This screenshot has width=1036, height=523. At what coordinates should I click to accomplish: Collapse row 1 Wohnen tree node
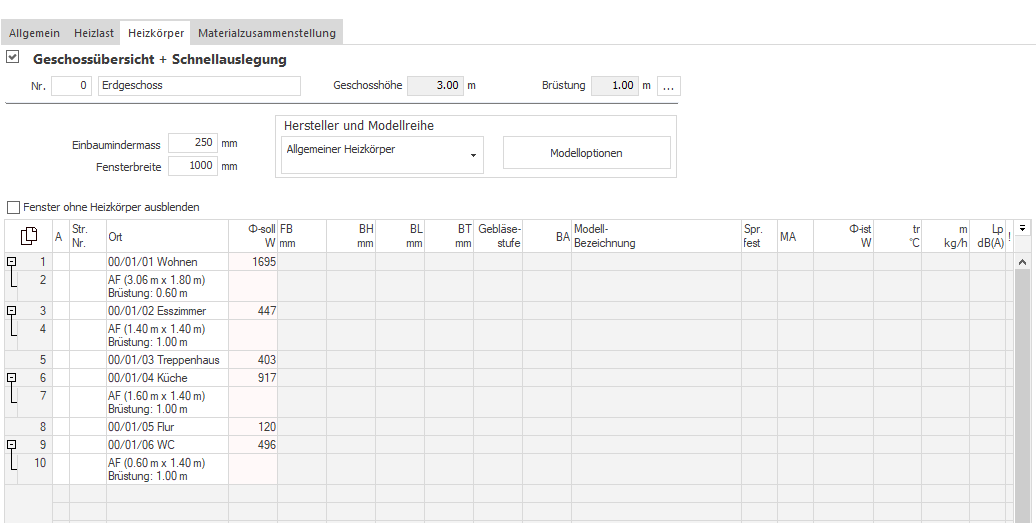(11, 262)
